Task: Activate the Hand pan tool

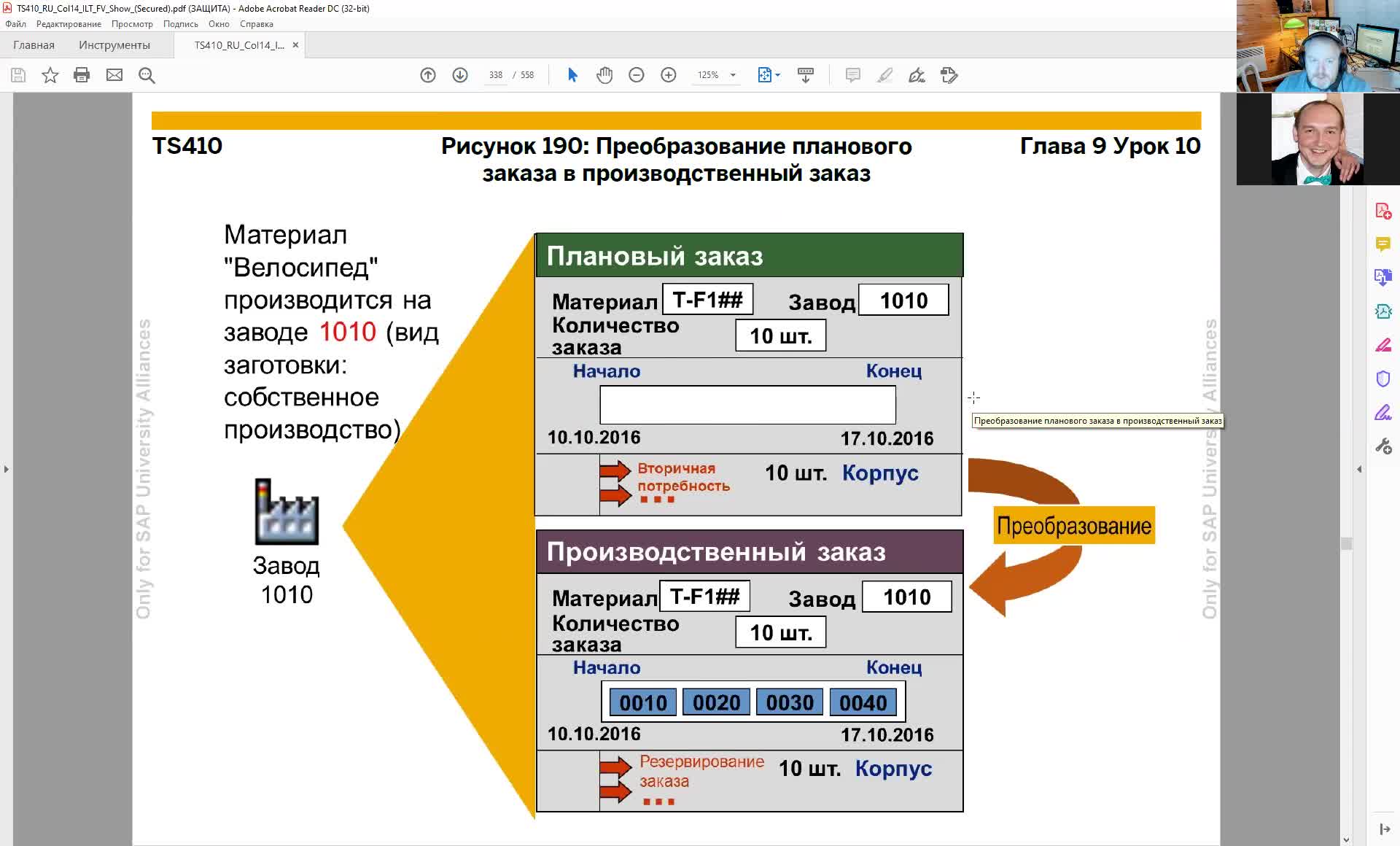Action: tap(604, 75)
